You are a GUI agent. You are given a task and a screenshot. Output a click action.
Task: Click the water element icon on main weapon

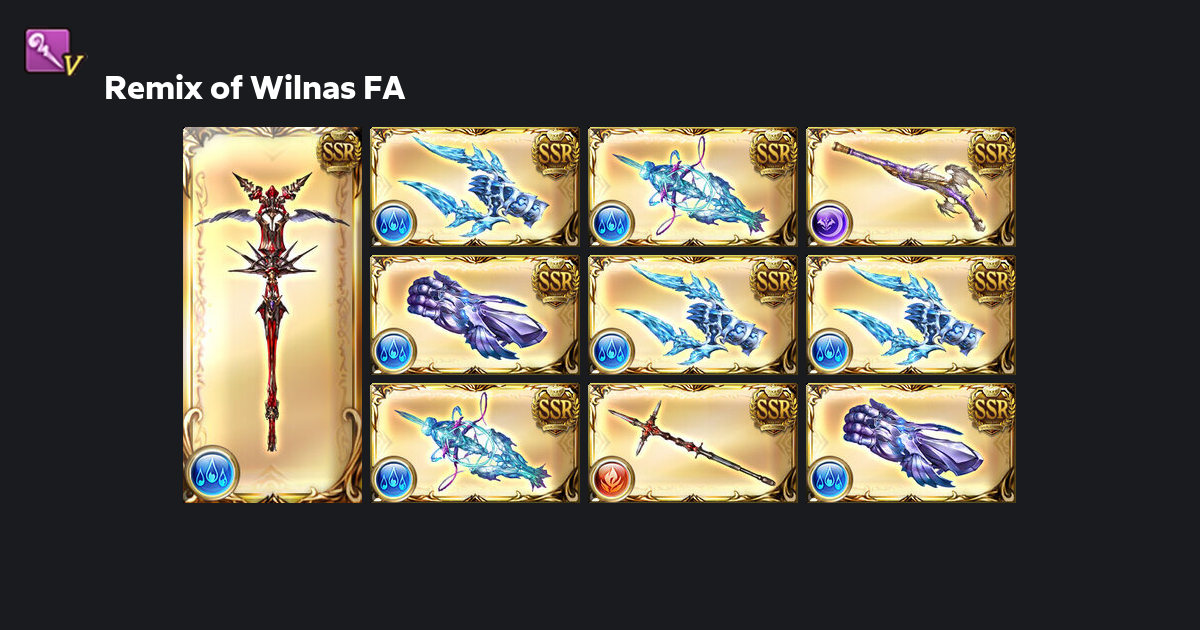[212, 471]
